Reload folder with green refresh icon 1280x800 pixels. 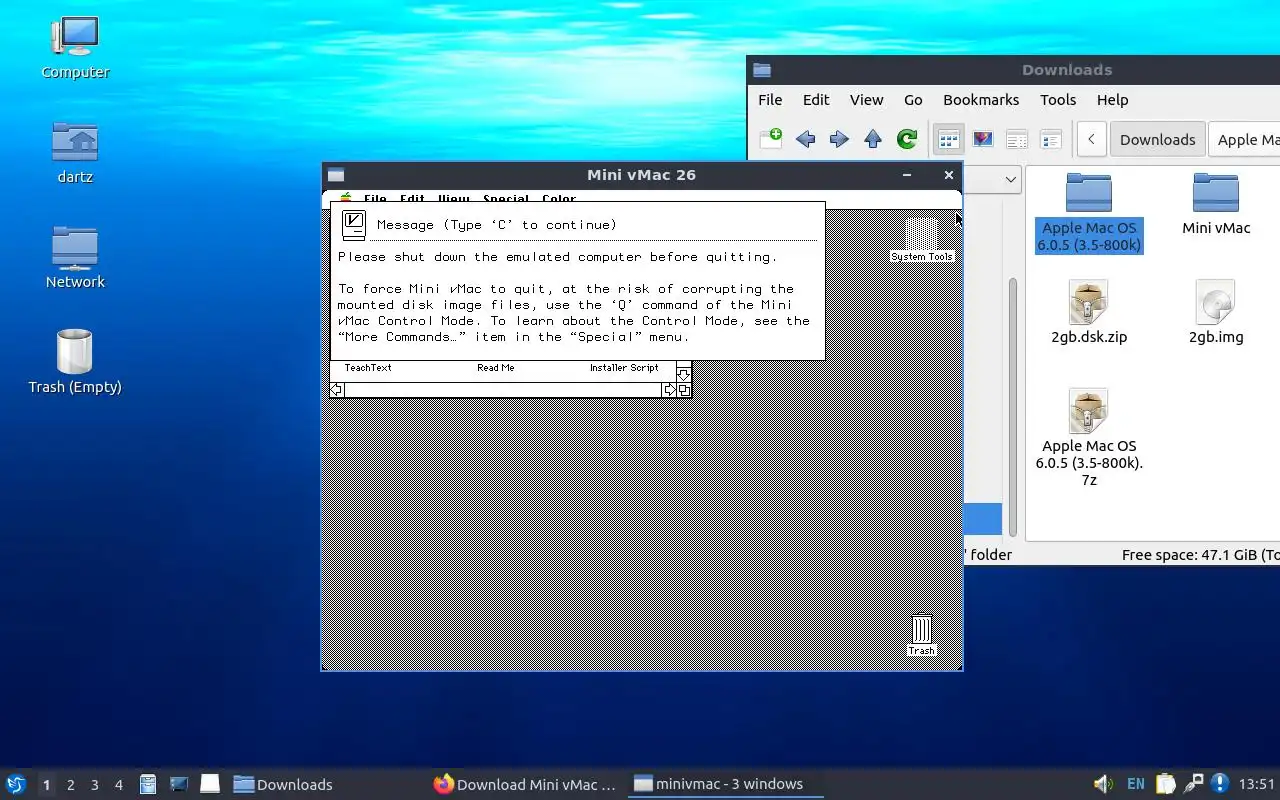[907, 139]
